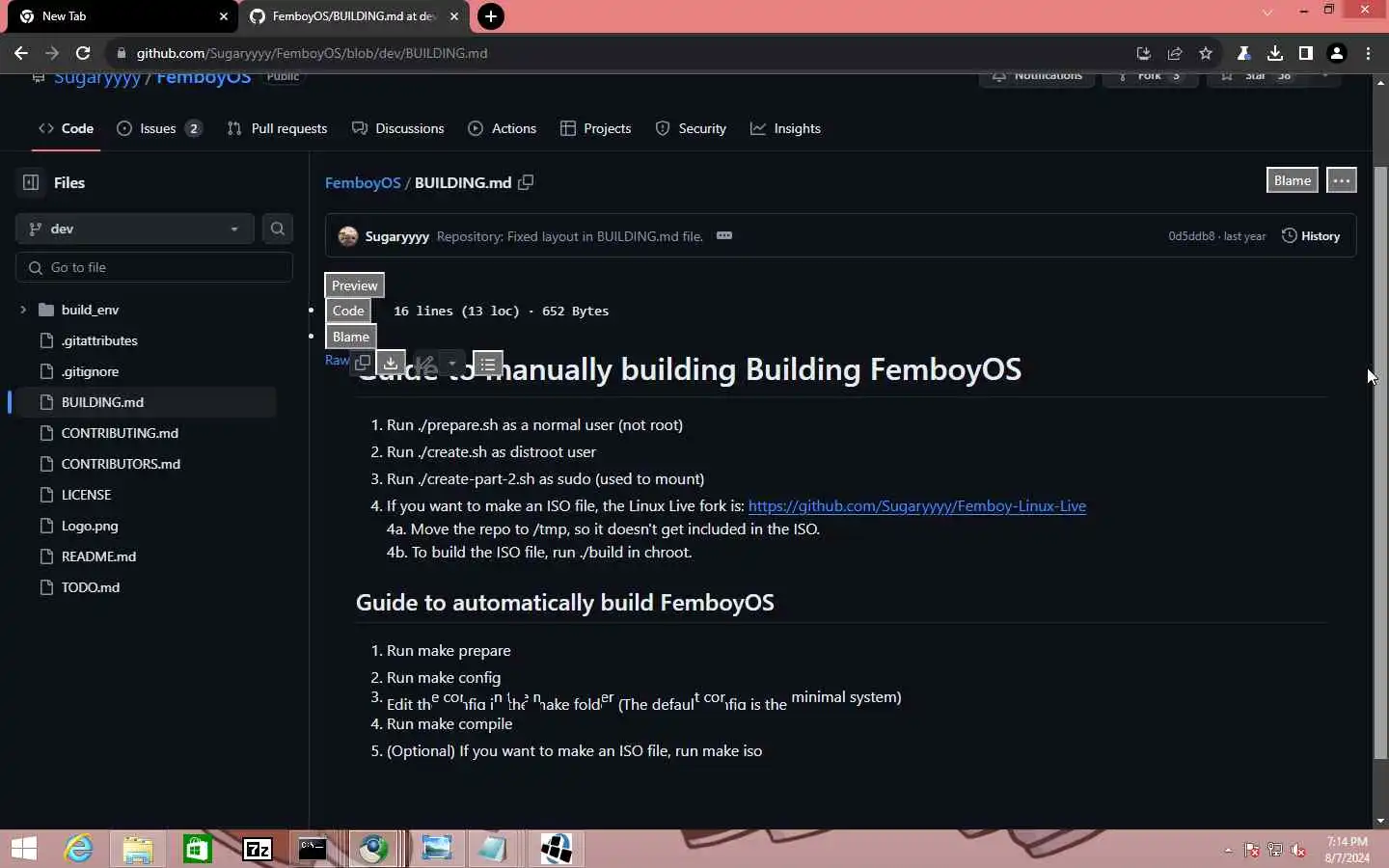Image resolution: width=1389 pixels, height=868 pixels.
Task: Open the browser profile avatar
Action: 1337,53
